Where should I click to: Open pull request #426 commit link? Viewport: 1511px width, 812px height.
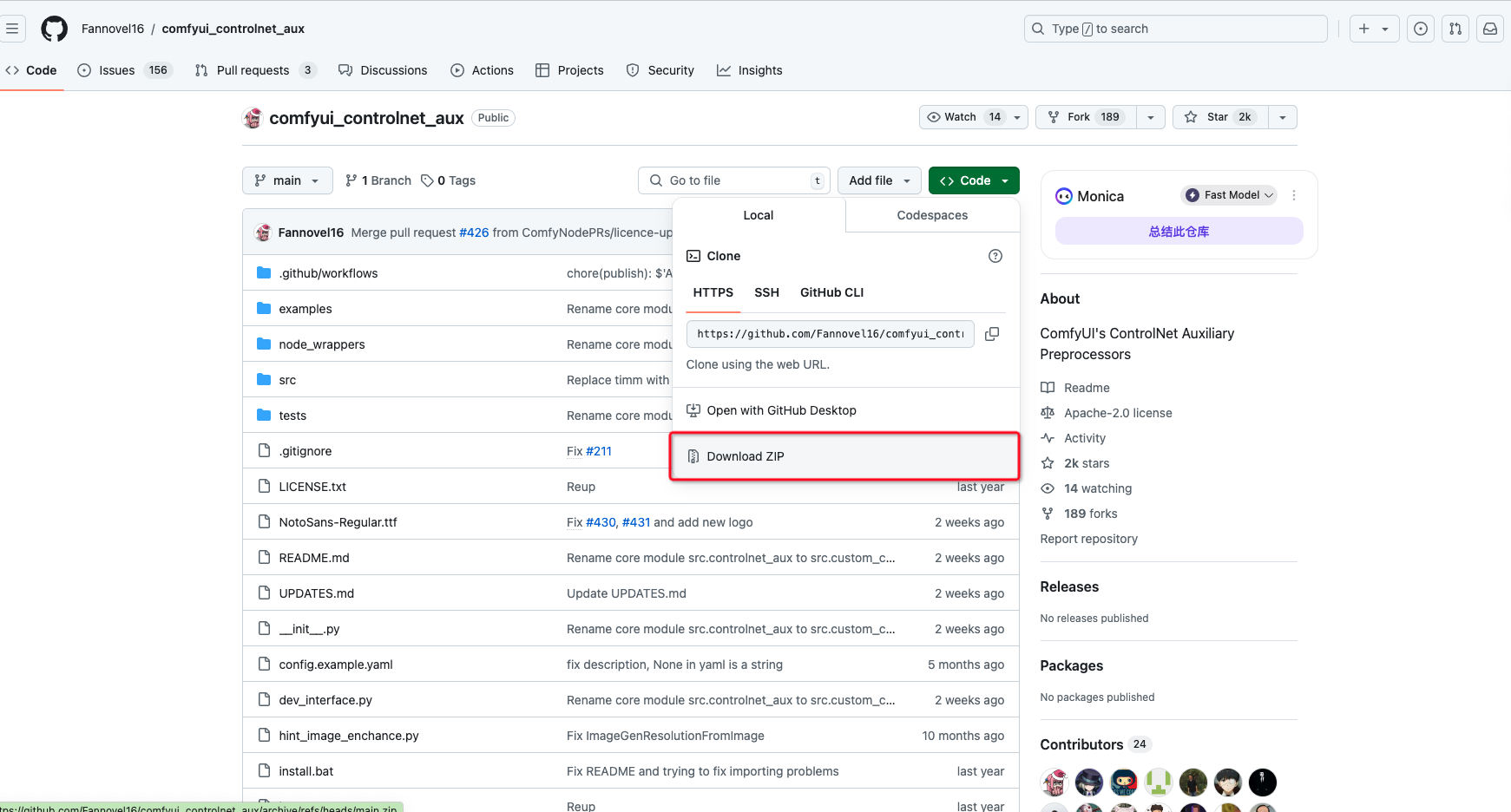point(474,232)
